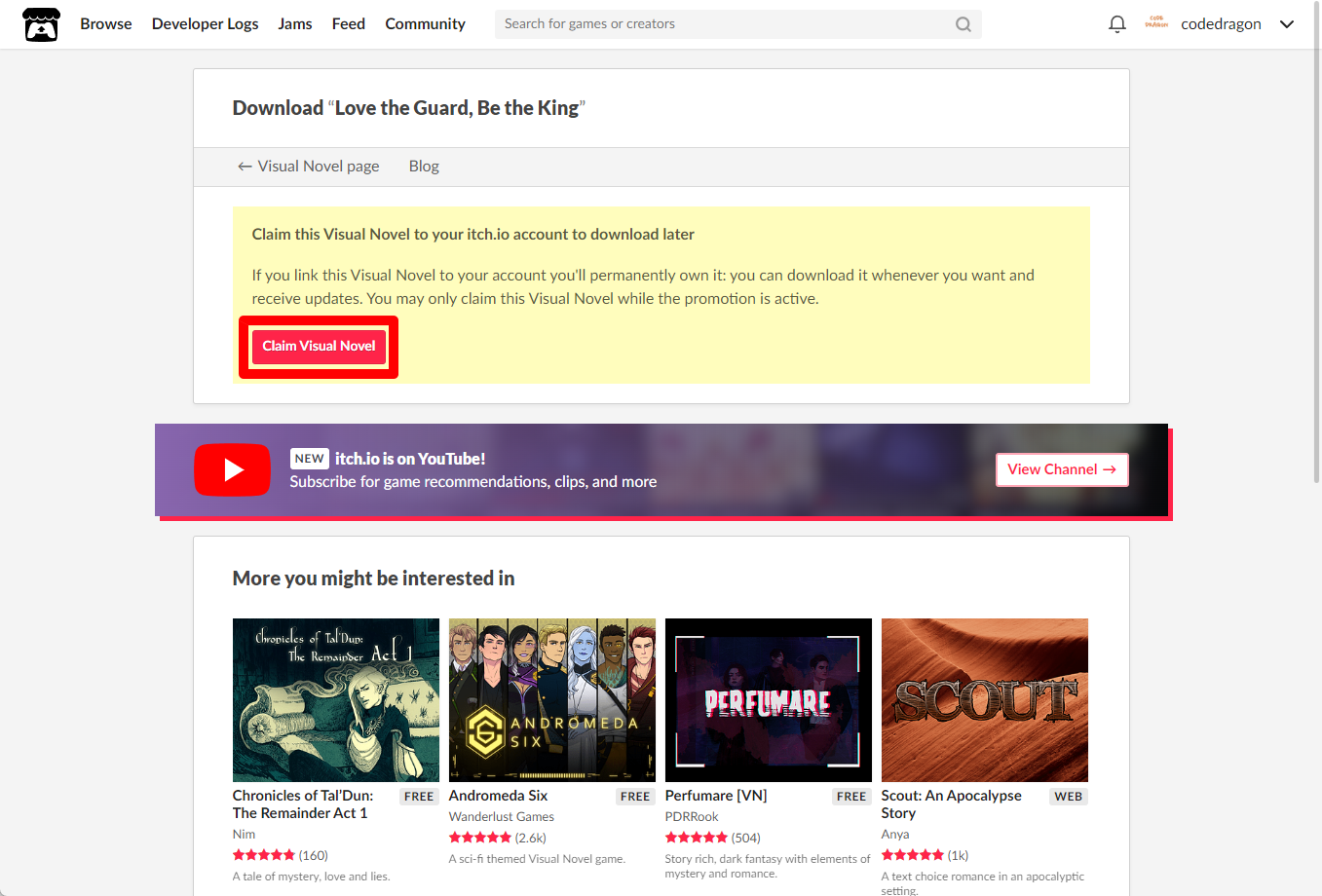Click the Claim Visual Novel button
The width and height of the screenshot is (1322, 896).
coord(319,347)
